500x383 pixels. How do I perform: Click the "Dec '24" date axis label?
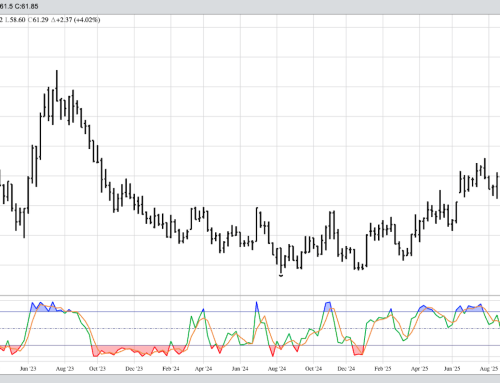click(346, 369)
